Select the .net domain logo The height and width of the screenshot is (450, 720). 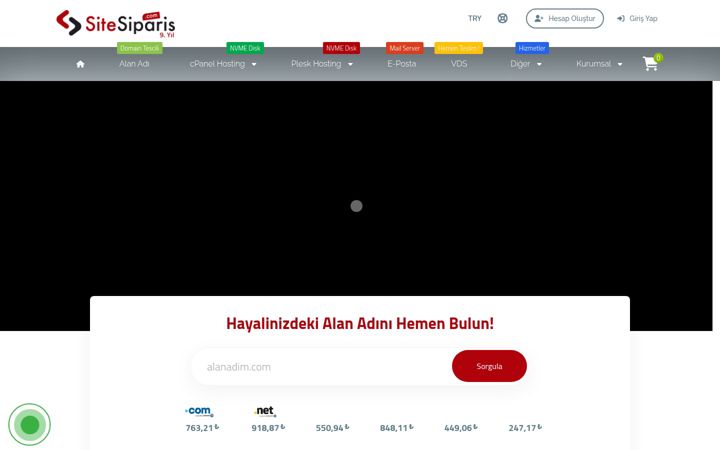click(x=265, y=411)
